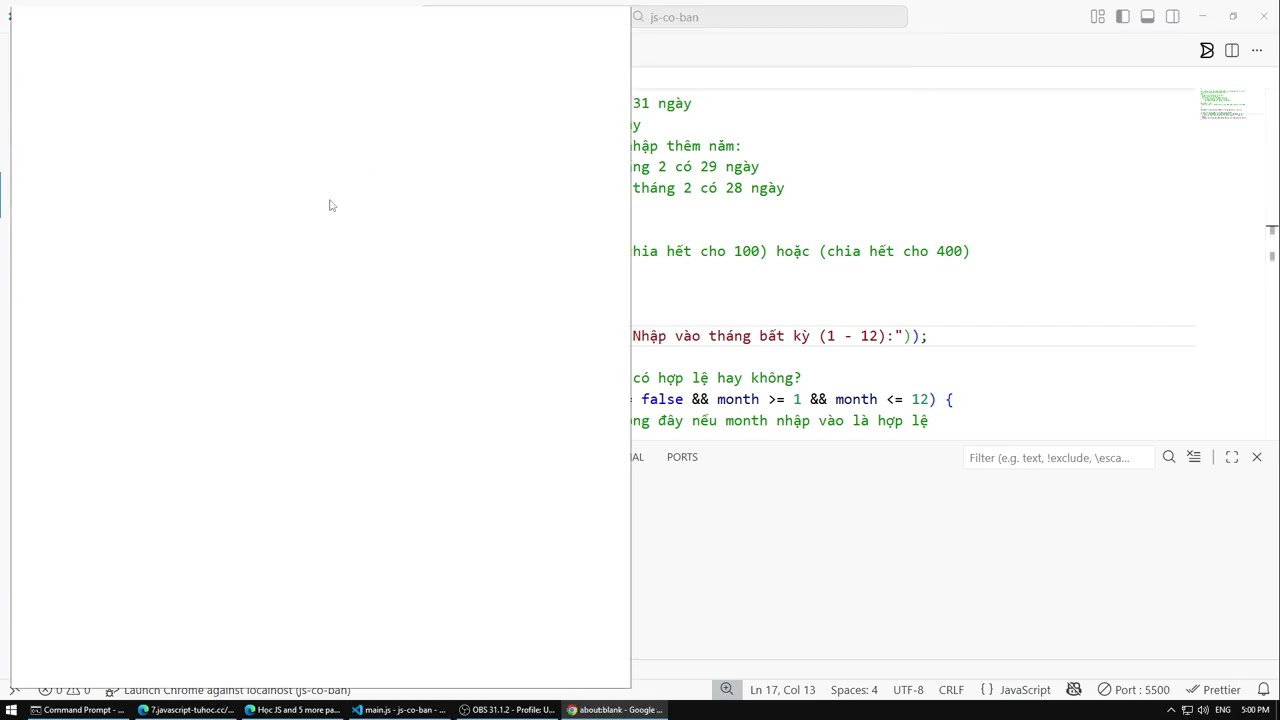Click the 'ng 2 có 29 ngày' comment line
This screenshot has height=720, width=1280.
pos(695,167)
